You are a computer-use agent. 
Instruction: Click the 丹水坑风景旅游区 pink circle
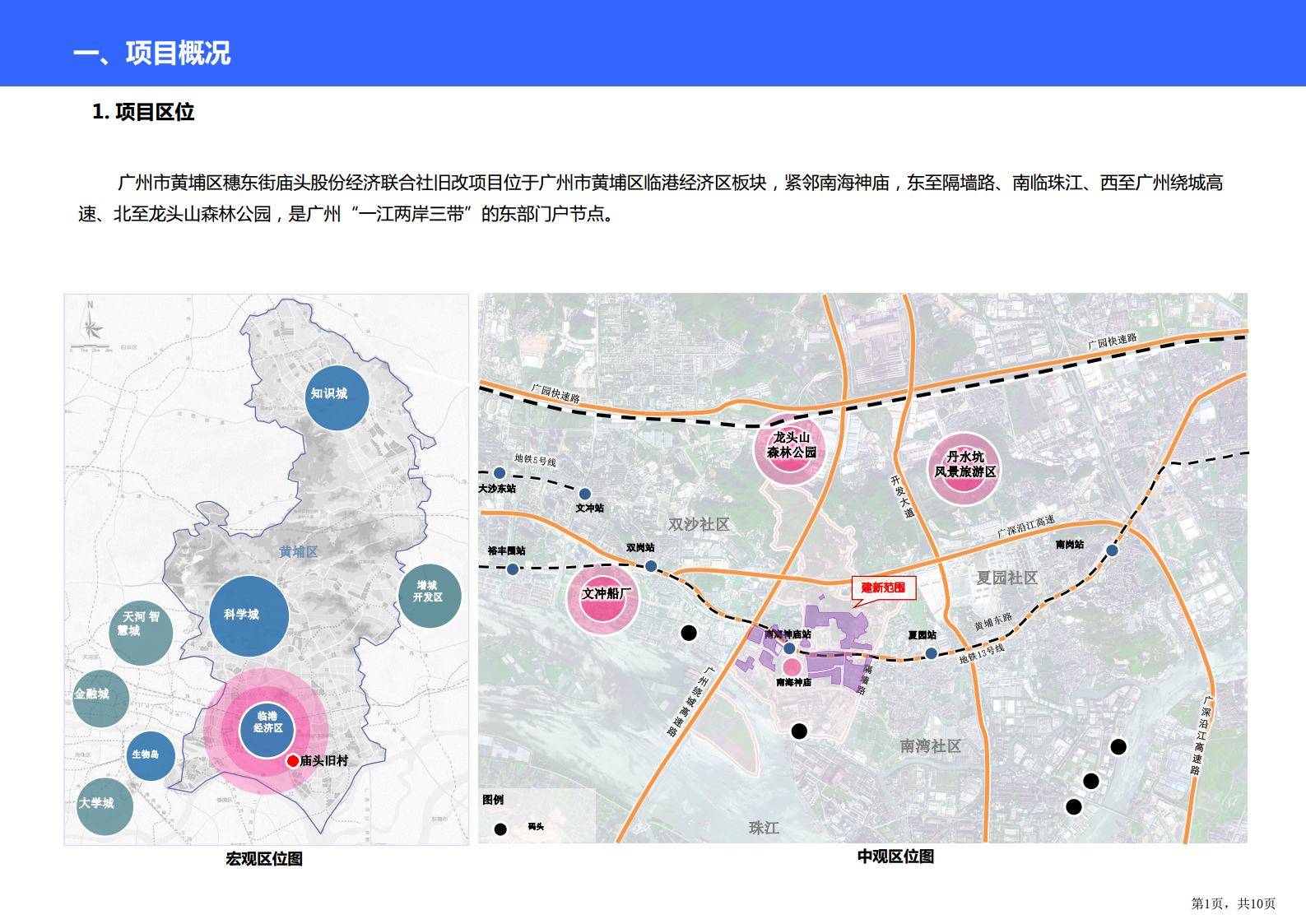964,467
